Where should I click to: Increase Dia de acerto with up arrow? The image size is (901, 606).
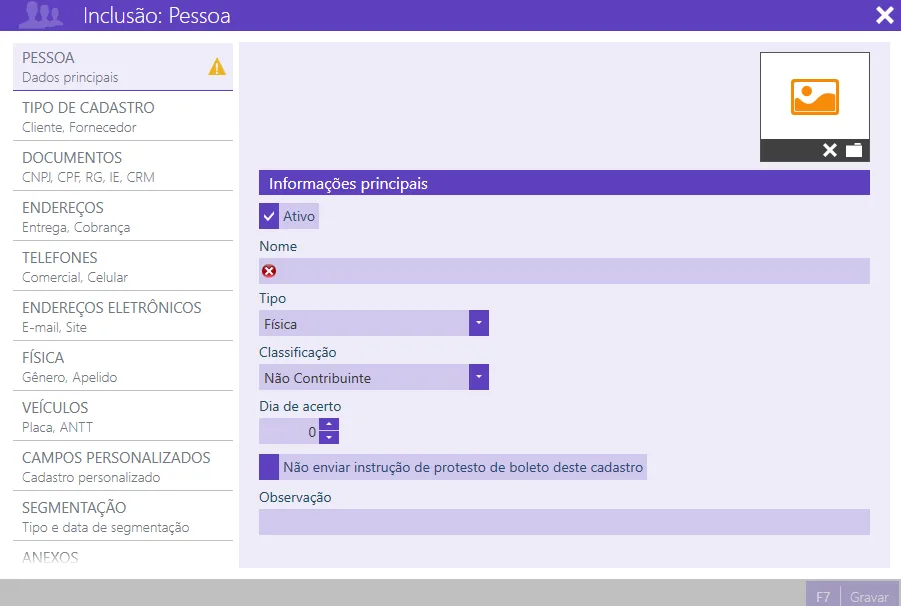pyautogui.click(x=329, y=424)
